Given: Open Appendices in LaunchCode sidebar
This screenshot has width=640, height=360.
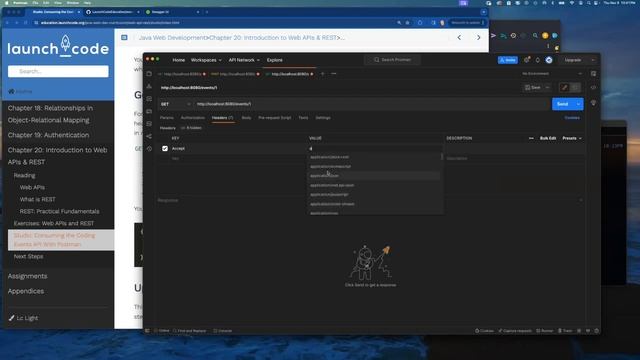Looking at the screenshot, I should [x=26, y=291].
